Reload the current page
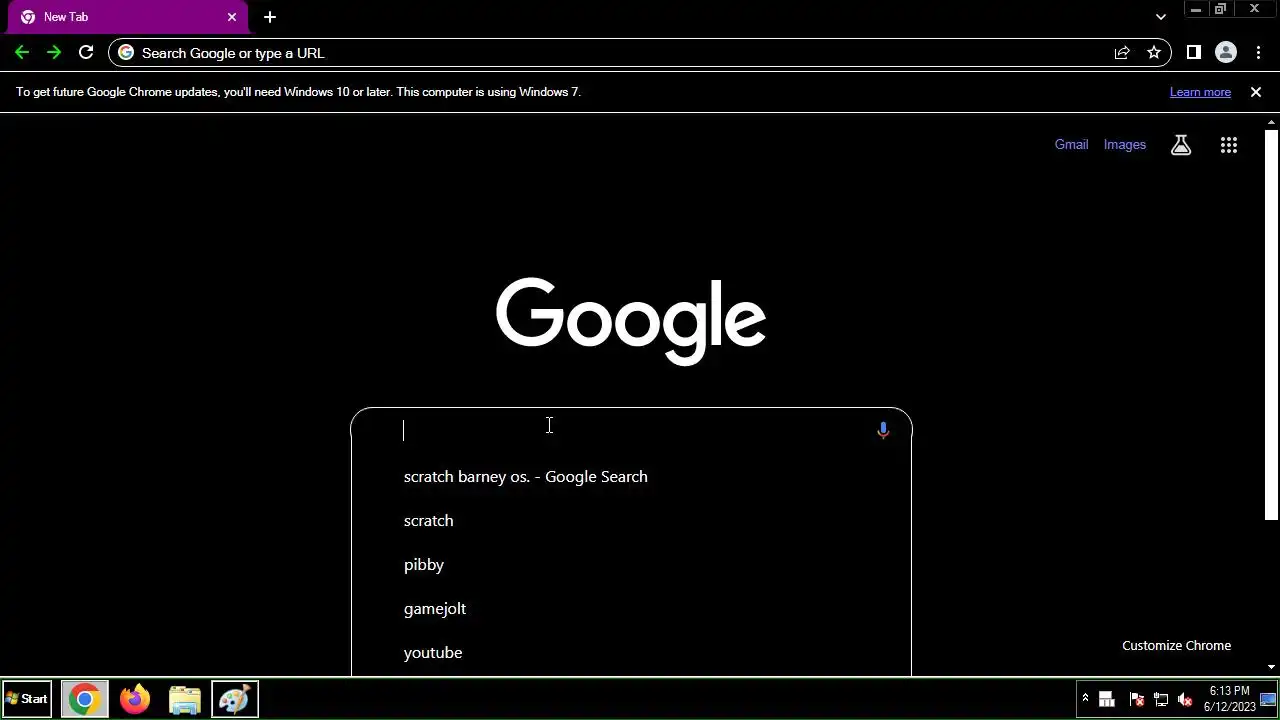Viewport: 1280px width, 720px height. coord(86,53)
